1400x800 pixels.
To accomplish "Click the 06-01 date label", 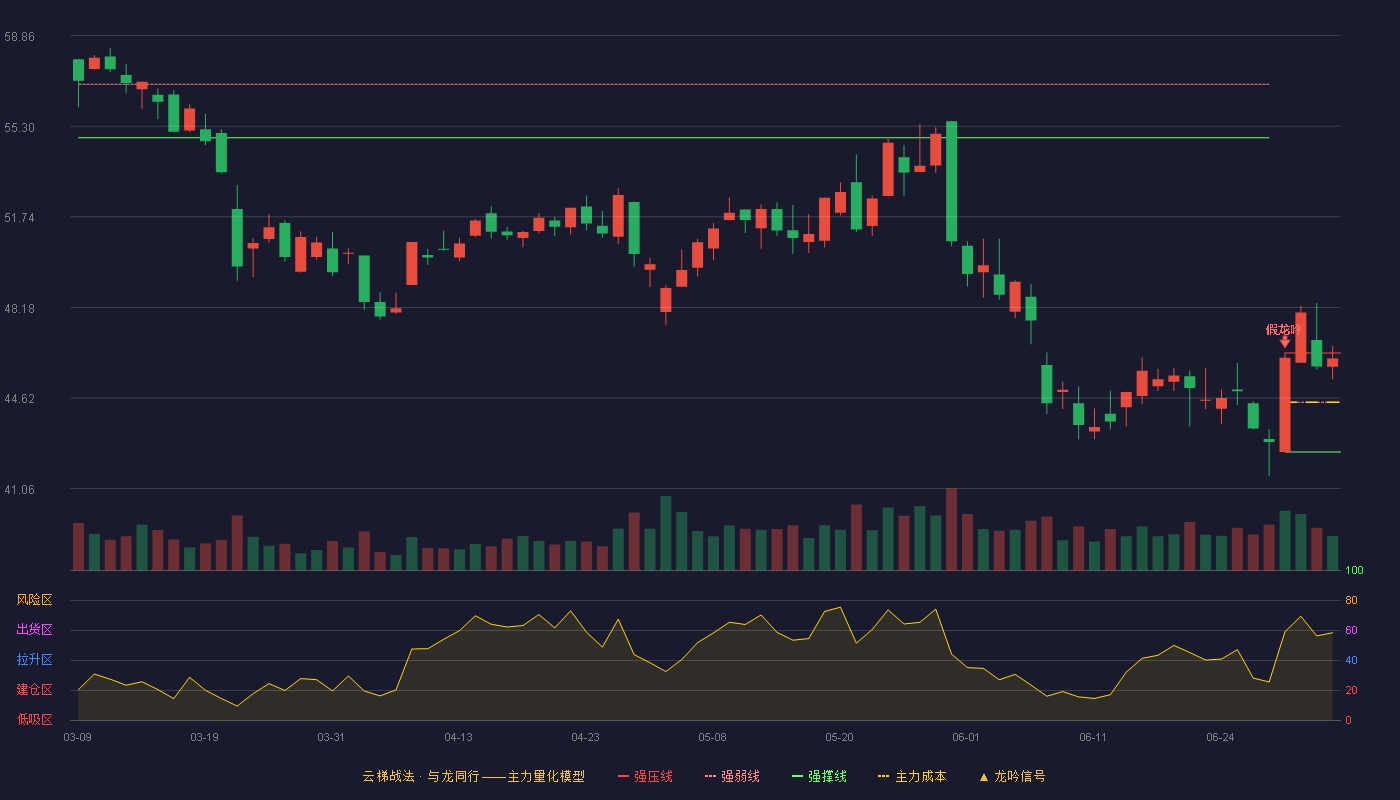I will (x=966, y=738).
